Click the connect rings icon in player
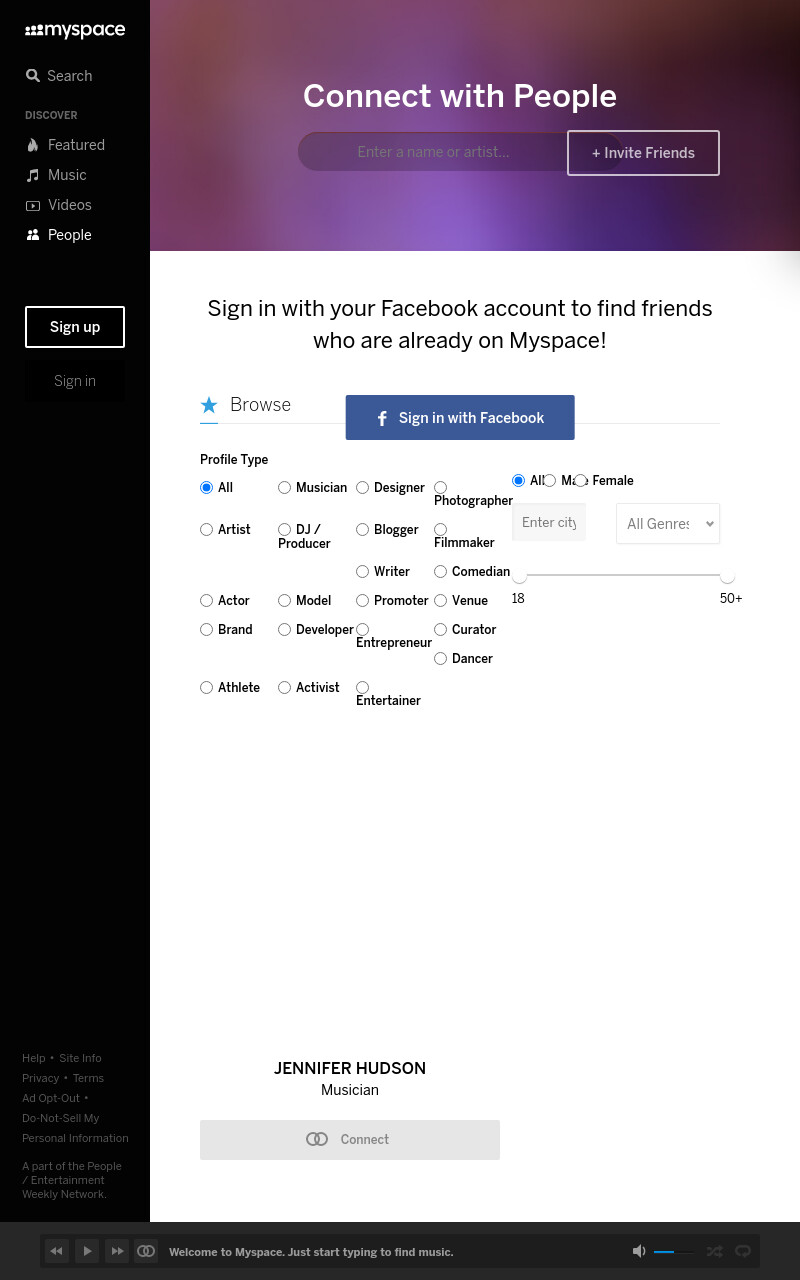800x1280 pixels. click(x=146, y=1251)
